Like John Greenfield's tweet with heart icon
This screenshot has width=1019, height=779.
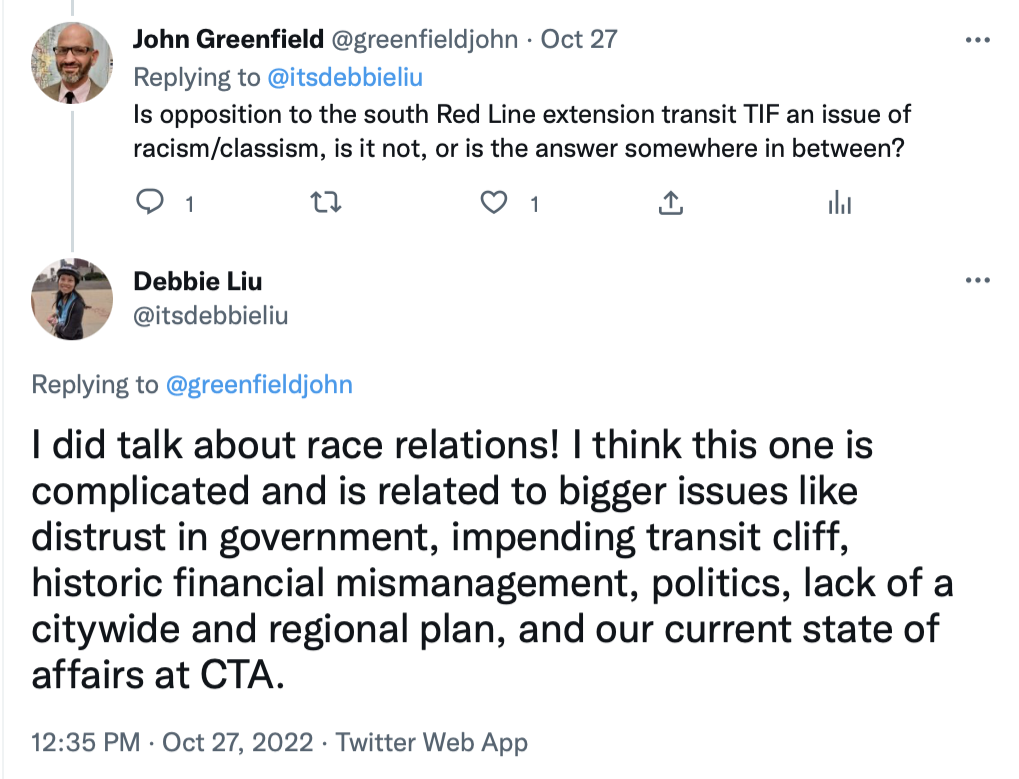pyautogui.click(x=493, y=203)
